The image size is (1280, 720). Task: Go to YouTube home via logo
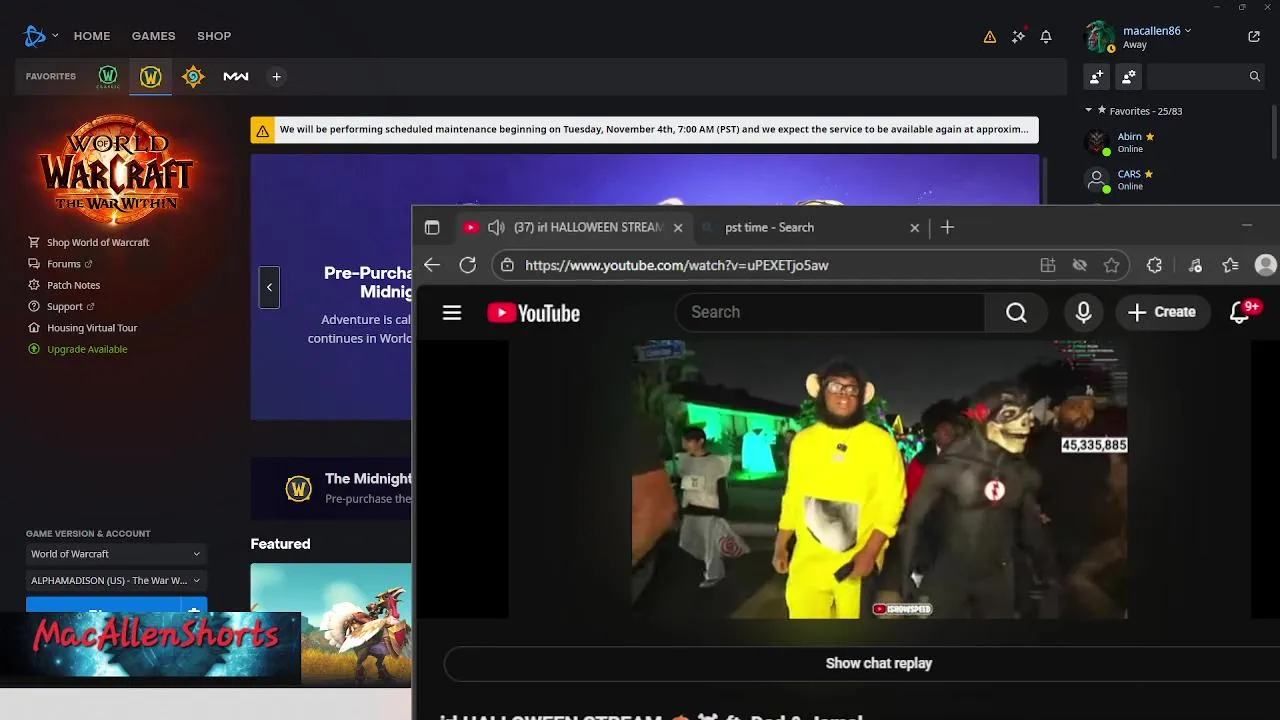click(x=534, y=313)
